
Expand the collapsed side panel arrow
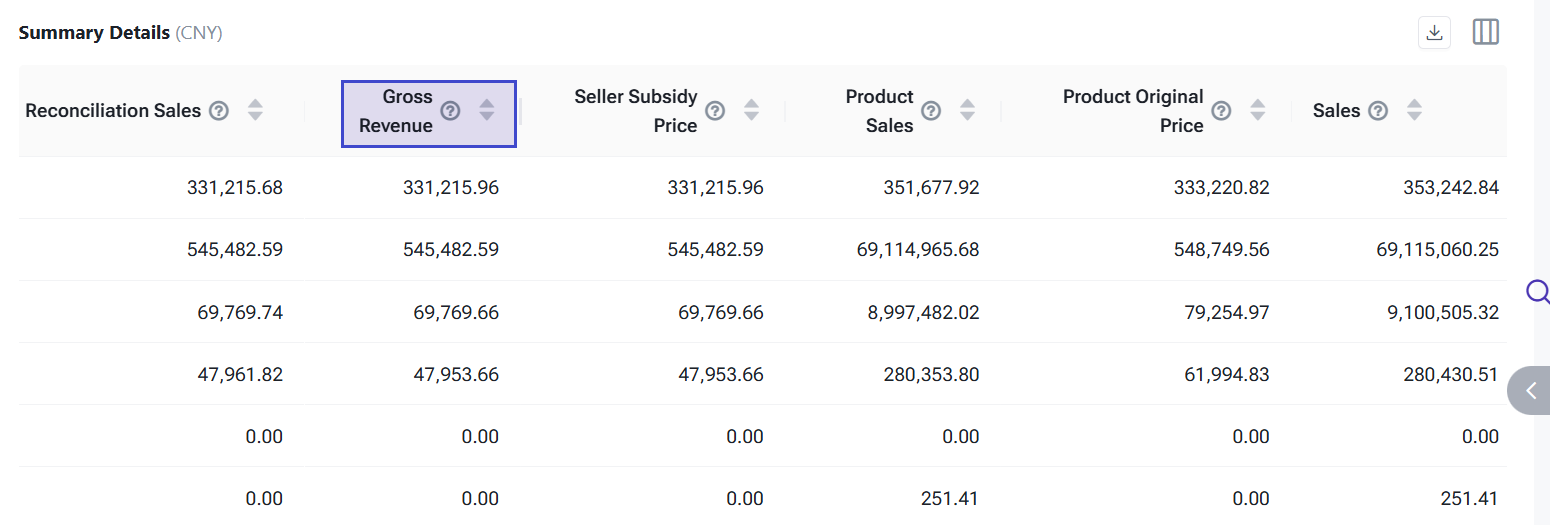click(x=1530, y=390)
